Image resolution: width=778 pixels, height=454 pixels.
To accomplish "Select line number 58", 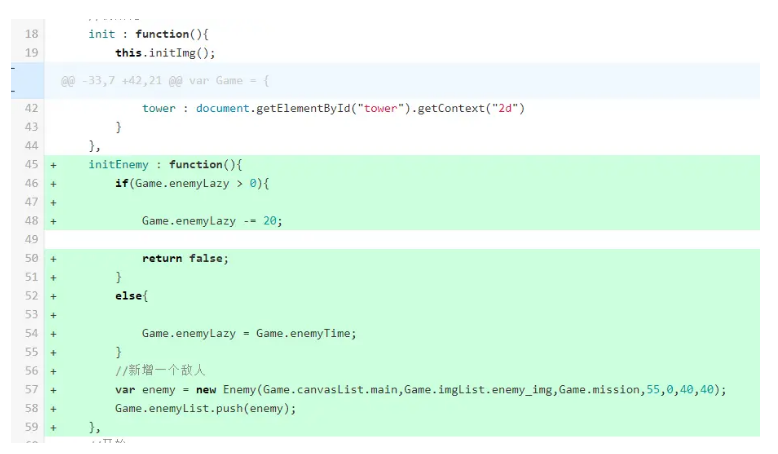I will click(31, 408).
